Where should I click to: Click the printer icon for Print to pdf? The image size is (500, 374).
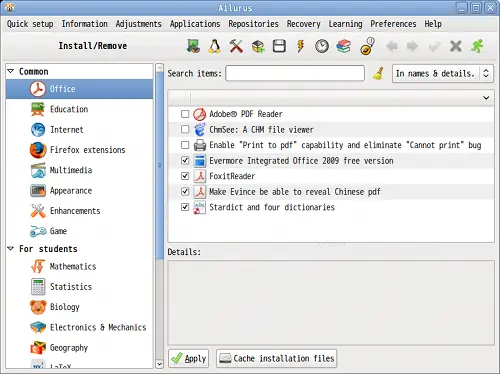200,145
